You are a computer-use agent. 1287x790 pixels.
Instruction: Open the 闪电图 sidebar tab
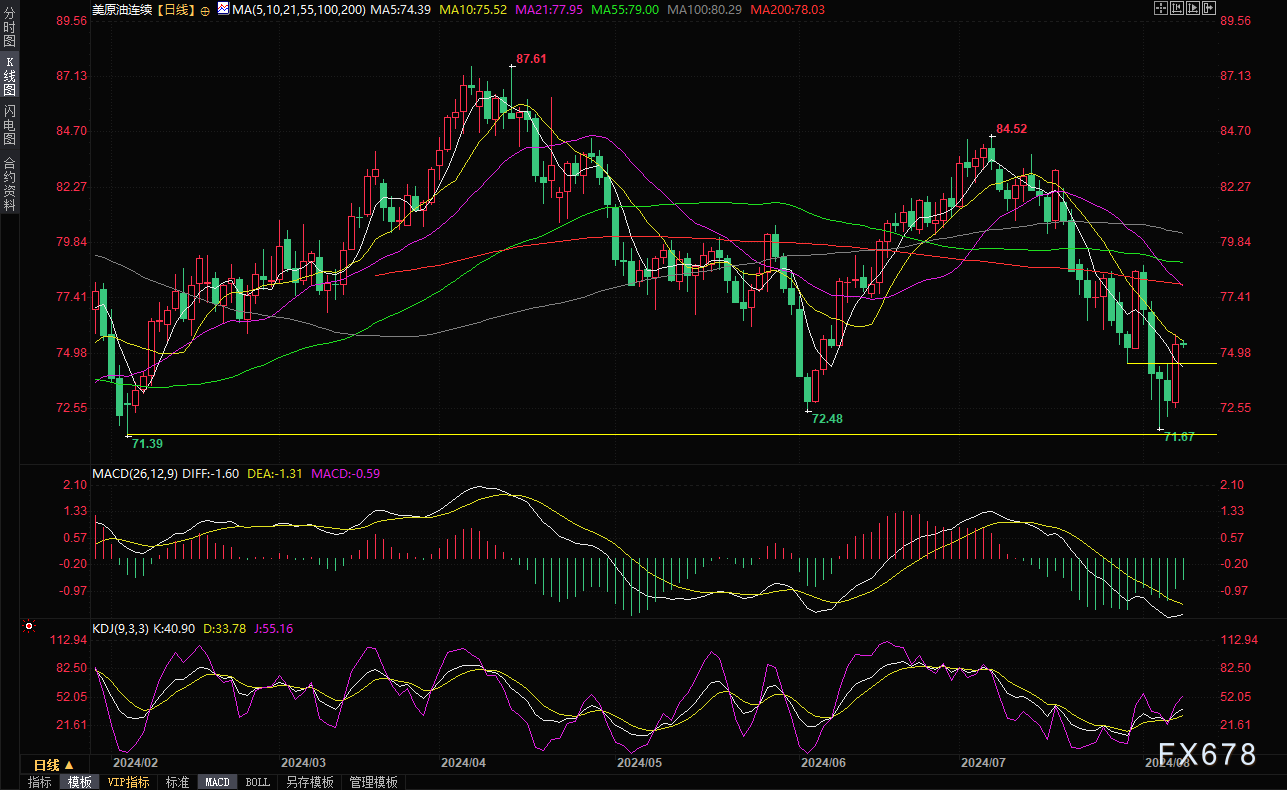tap(9, 125)
